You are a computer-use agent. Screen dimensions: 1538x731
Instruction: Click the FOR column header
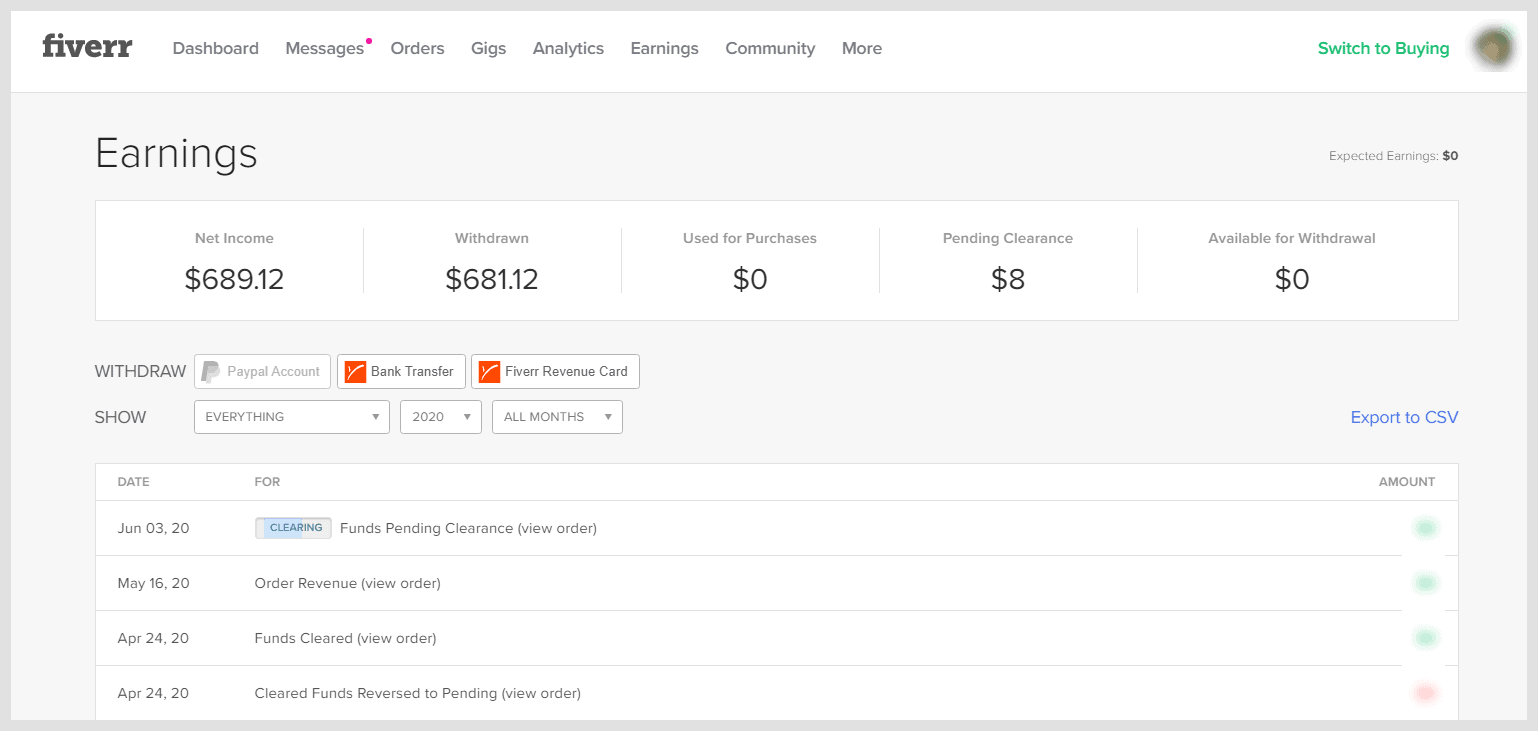click(267, 482)
